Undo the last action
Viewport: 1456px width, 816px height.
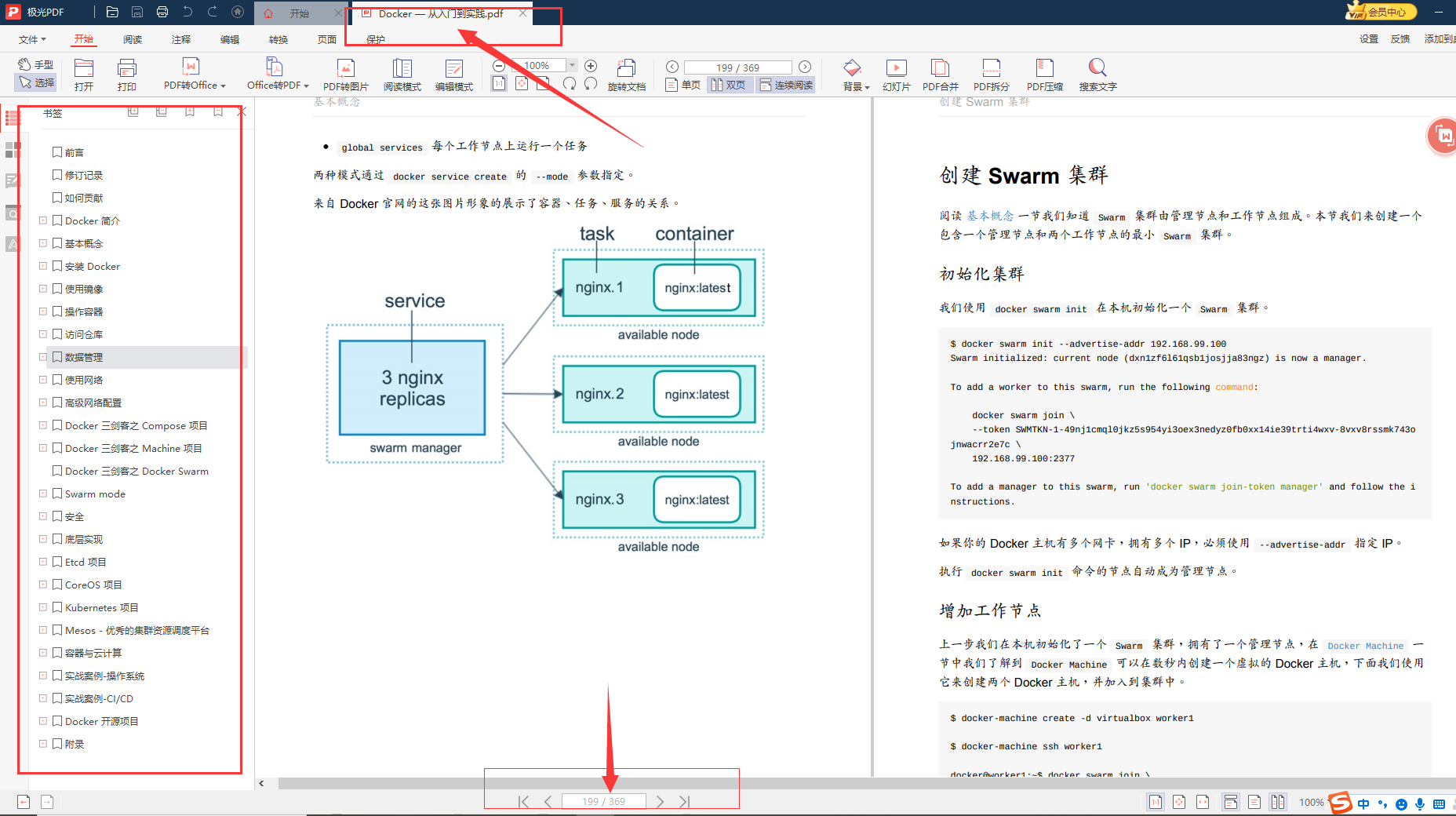[187, 13]
